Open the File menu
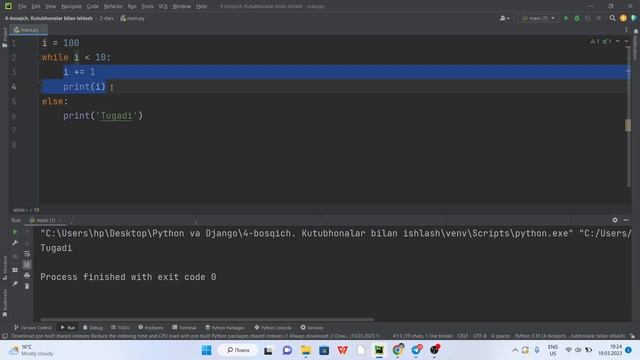The width and height of the screenshot is (640, 360). tap(22, 7)
